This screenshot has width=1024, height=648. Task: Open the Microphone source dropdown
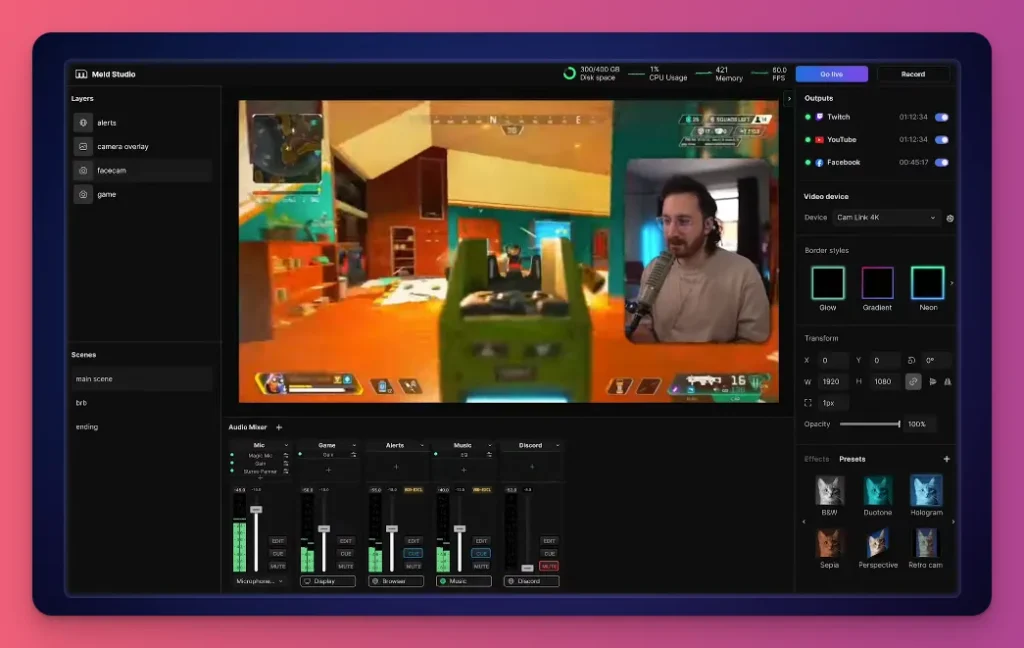259,581
